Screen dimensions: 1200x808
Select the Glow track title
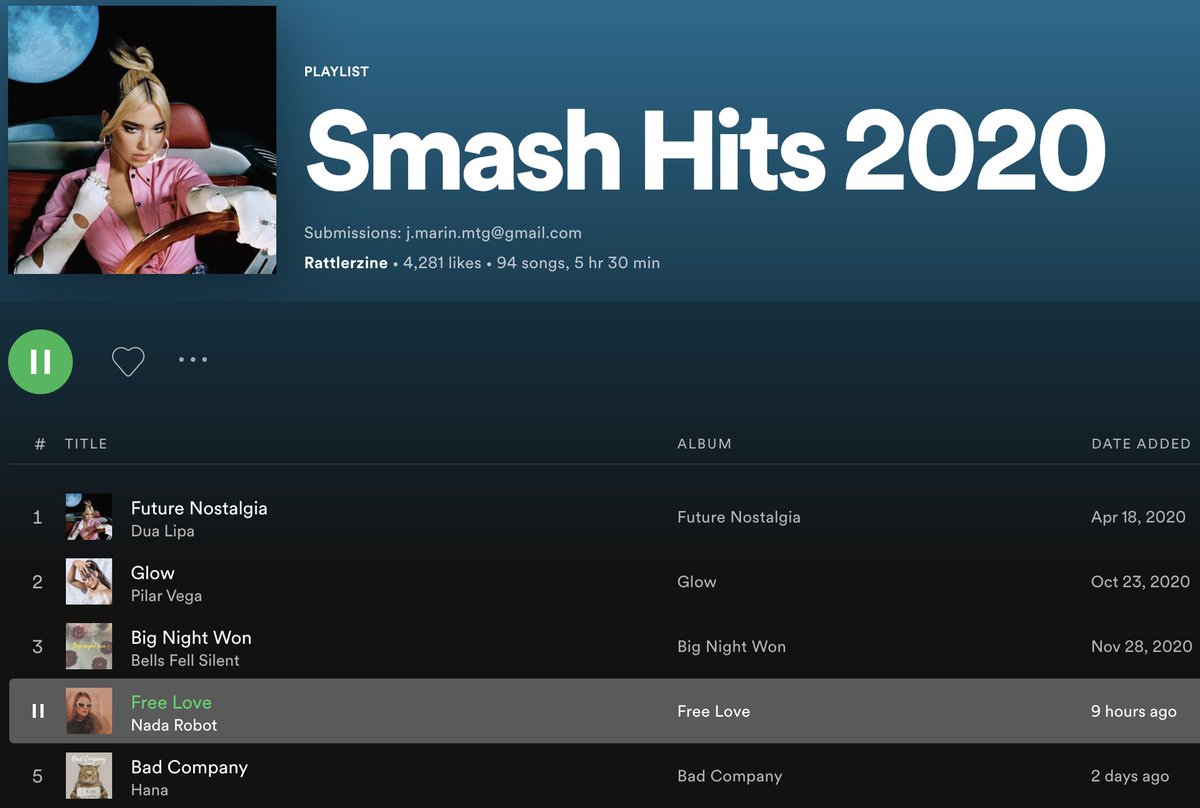tap(153, 573)
